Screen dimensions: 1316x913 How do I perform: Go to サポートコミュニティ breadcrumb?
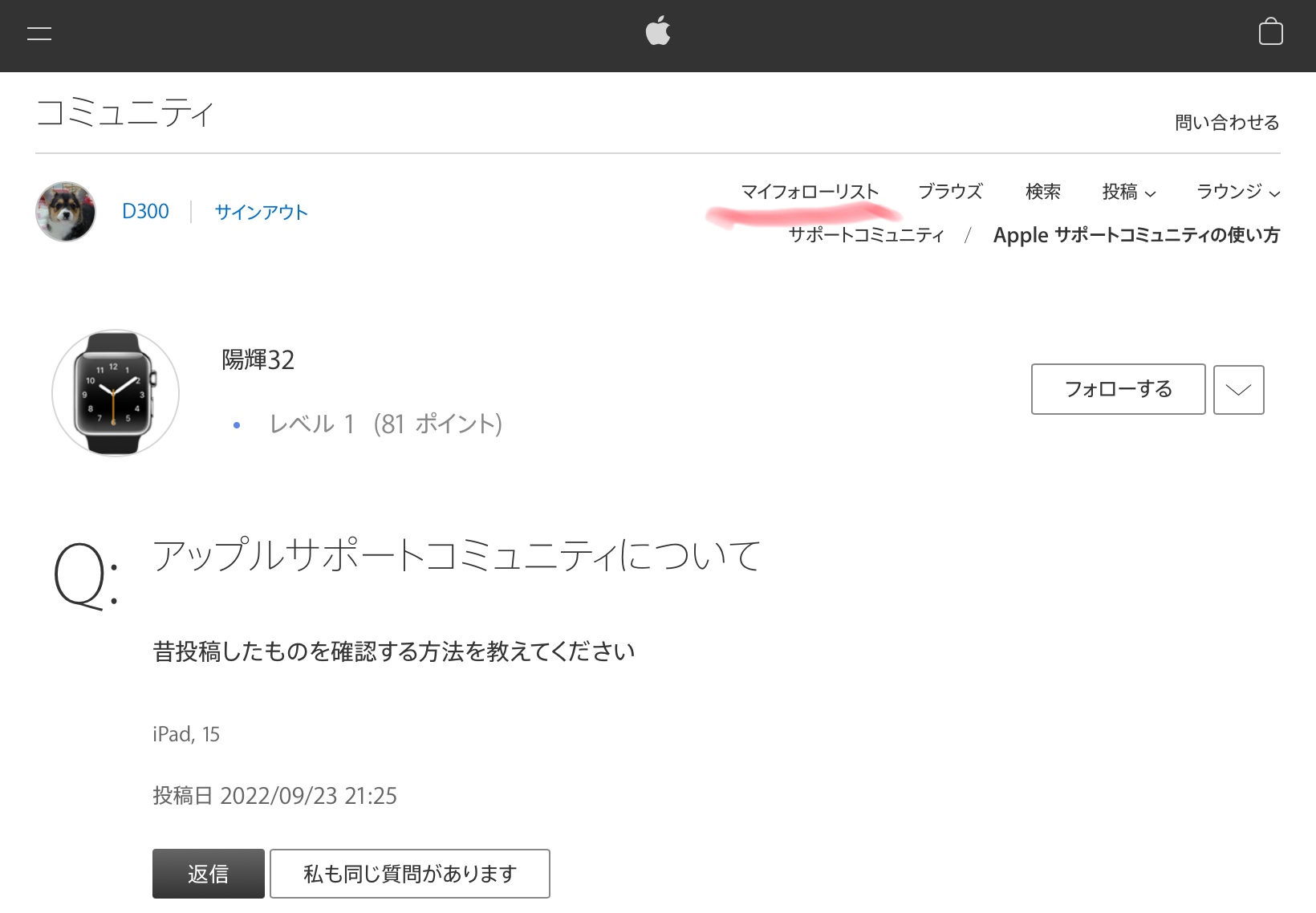(866, 235)
